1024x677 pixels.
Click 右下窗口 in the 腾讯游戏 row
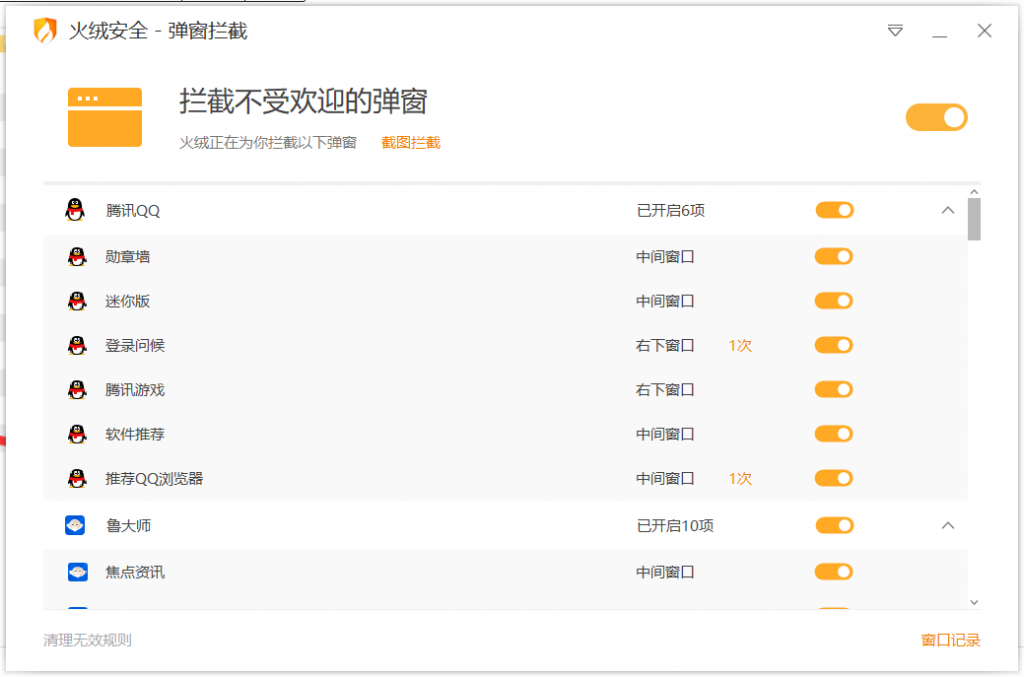[665, 390]
